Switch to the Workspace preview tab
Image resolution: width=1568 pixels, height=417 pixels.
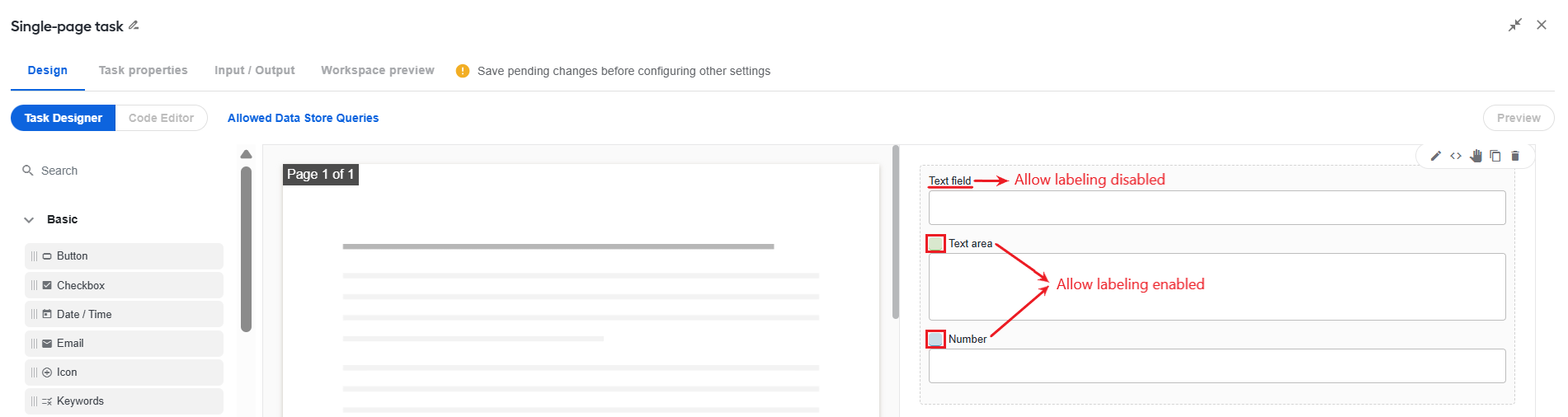tap(378, 70)
